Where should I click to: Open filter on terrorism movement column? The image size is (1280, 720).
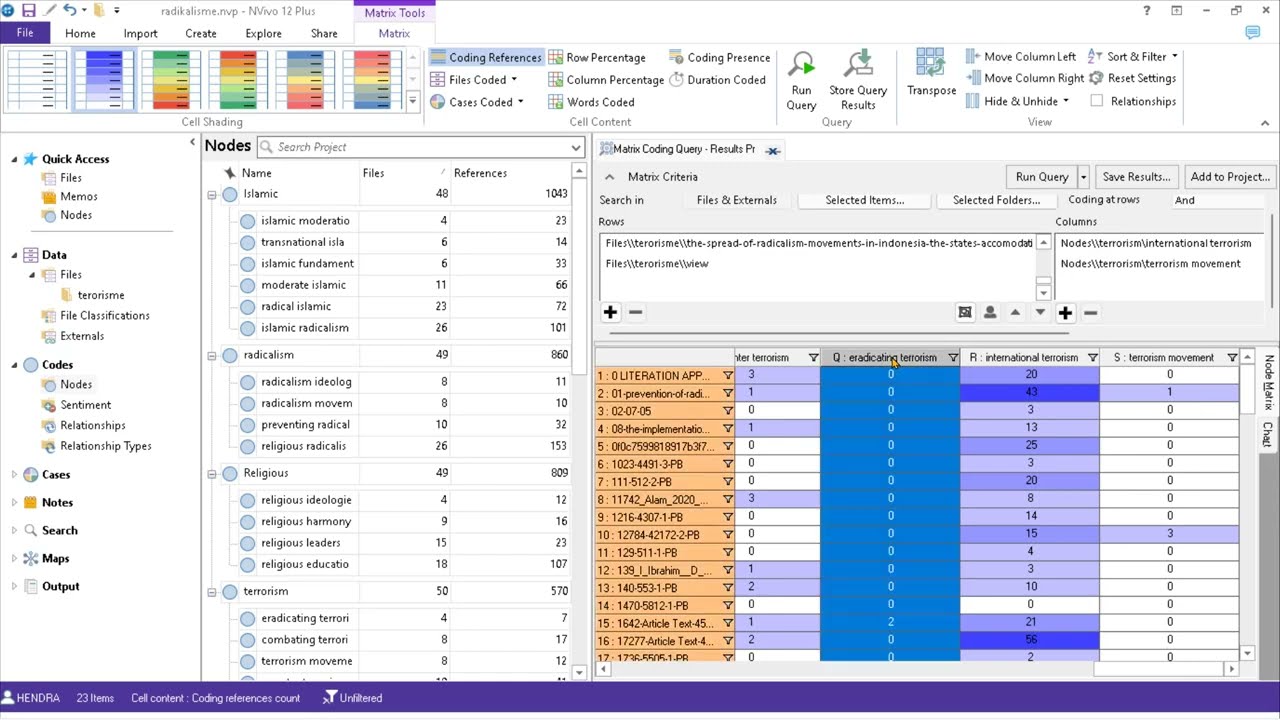click(1232, 358)
